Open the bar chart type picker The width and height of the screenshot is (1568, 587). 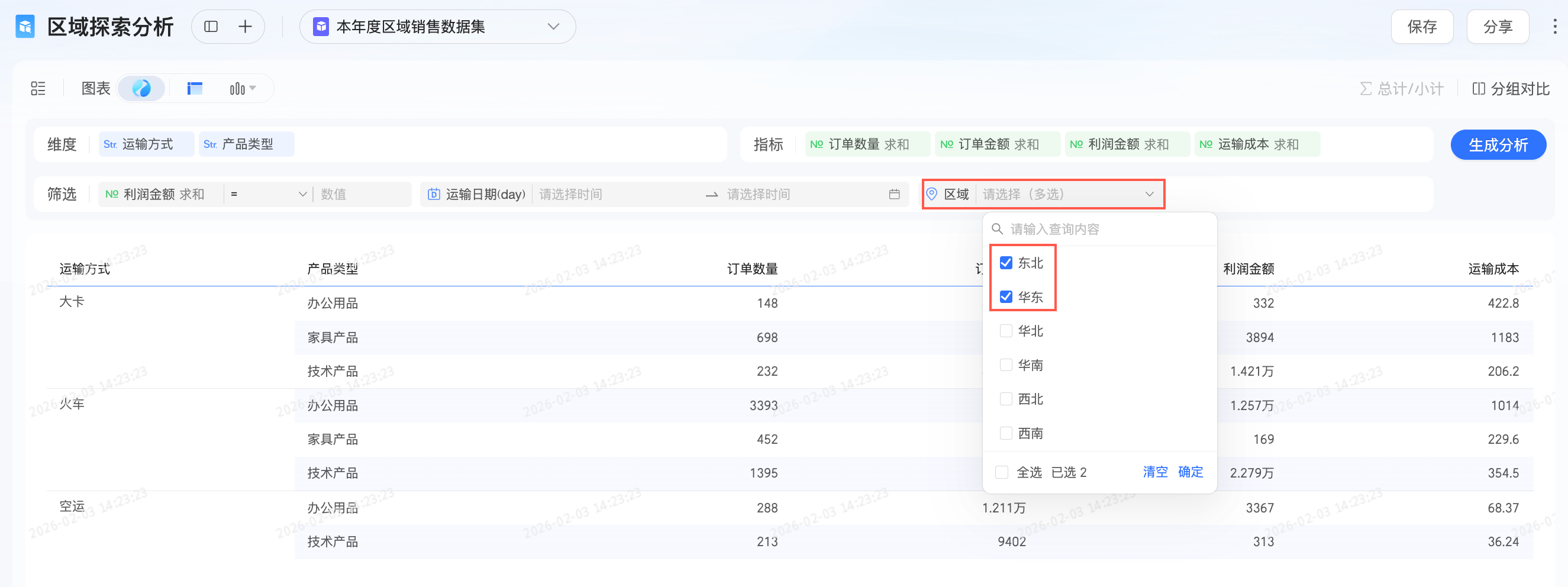click(242, 89)
